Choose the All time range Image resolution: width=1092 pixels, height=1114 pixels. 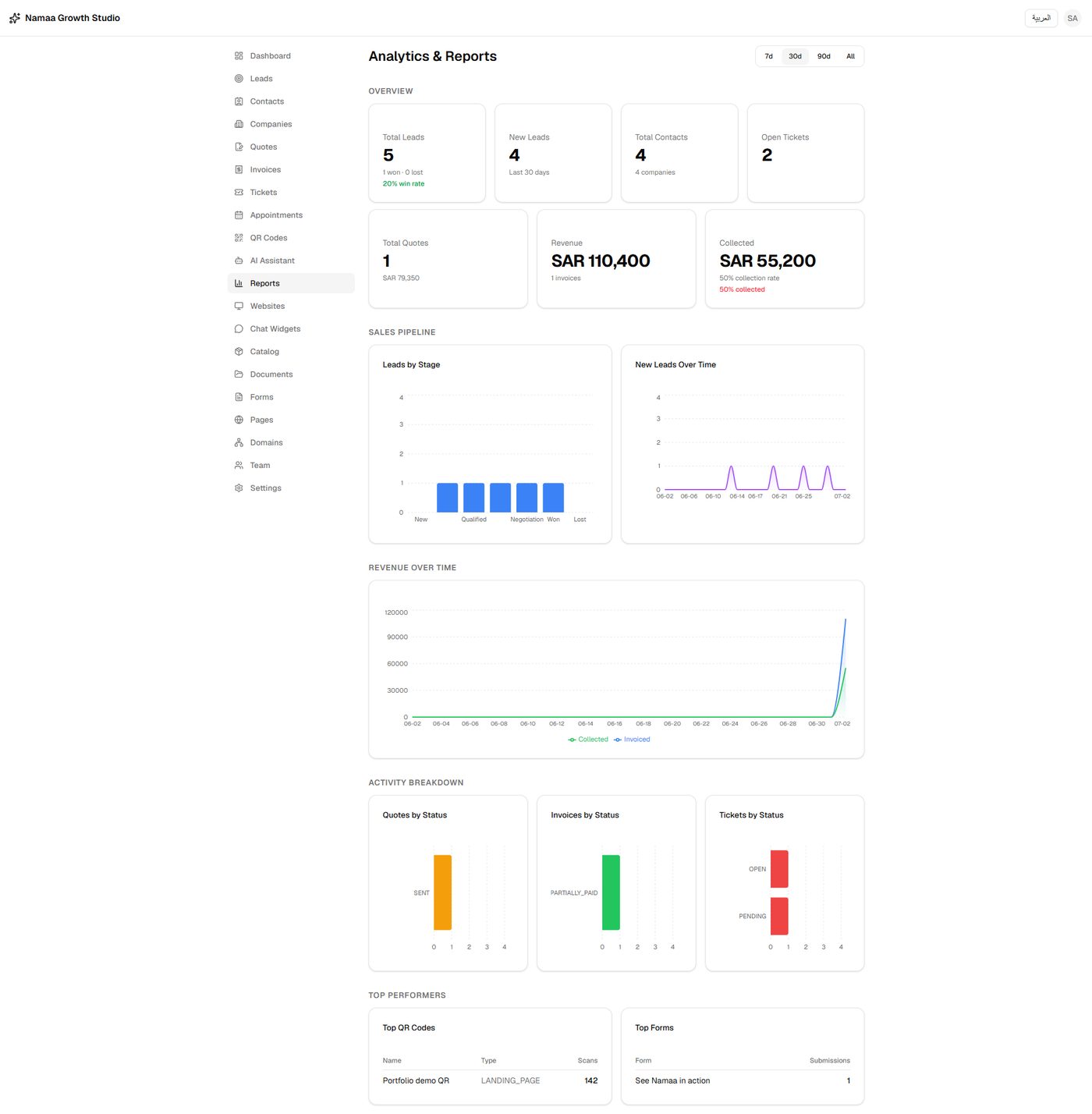pos(850,56)
